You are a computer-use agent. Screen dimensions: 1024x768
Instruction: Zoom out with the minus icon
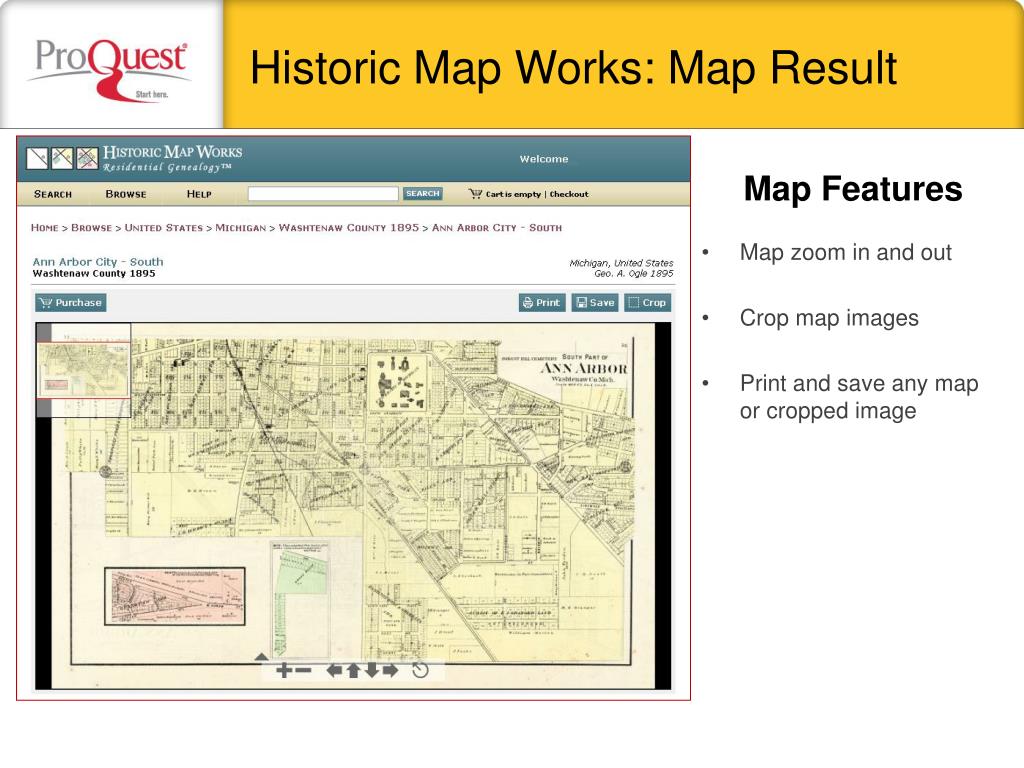point(303,670)
